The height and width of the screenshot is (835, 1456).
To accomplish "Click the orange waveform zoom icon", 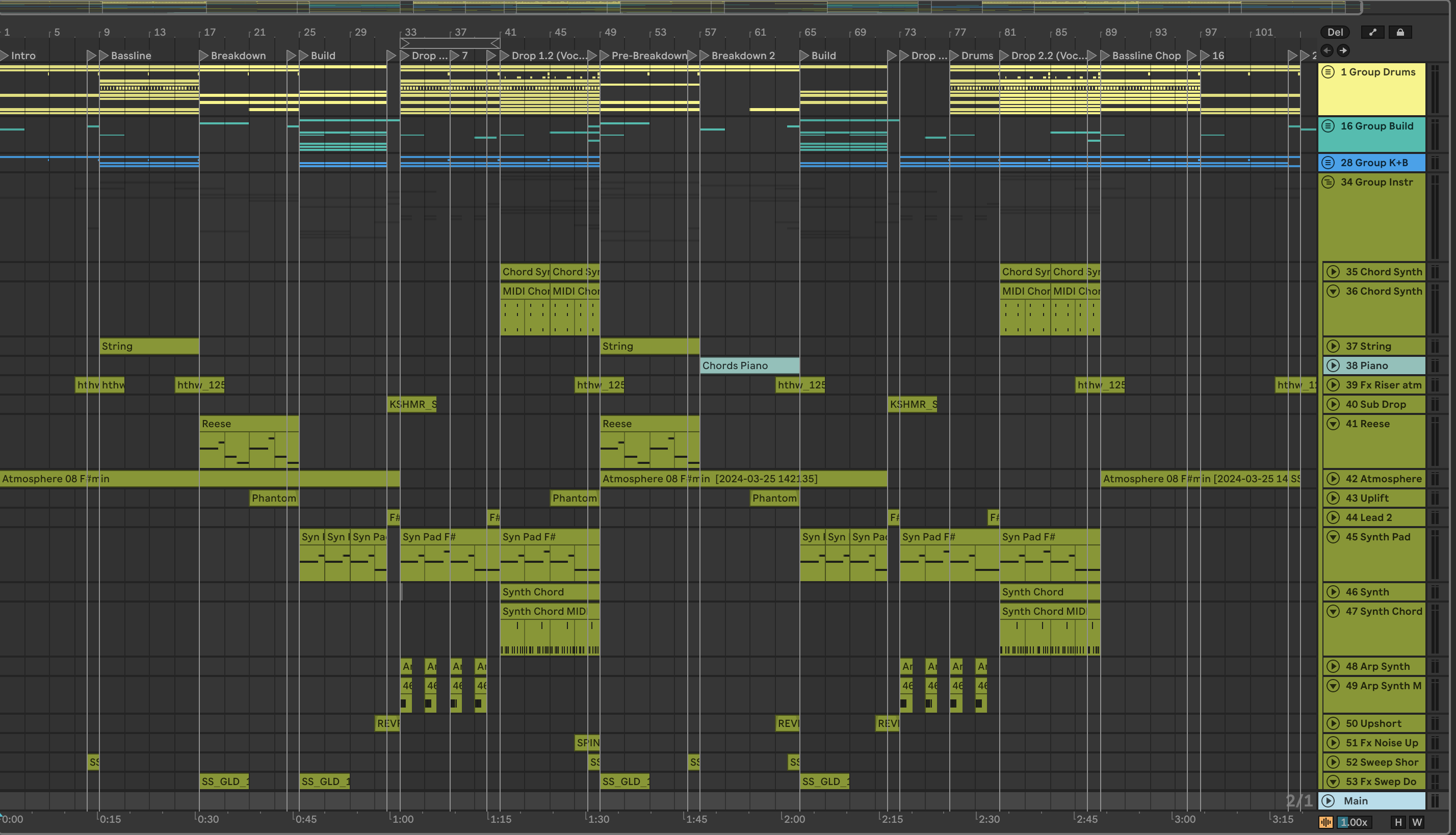I will click(1326, 822).
